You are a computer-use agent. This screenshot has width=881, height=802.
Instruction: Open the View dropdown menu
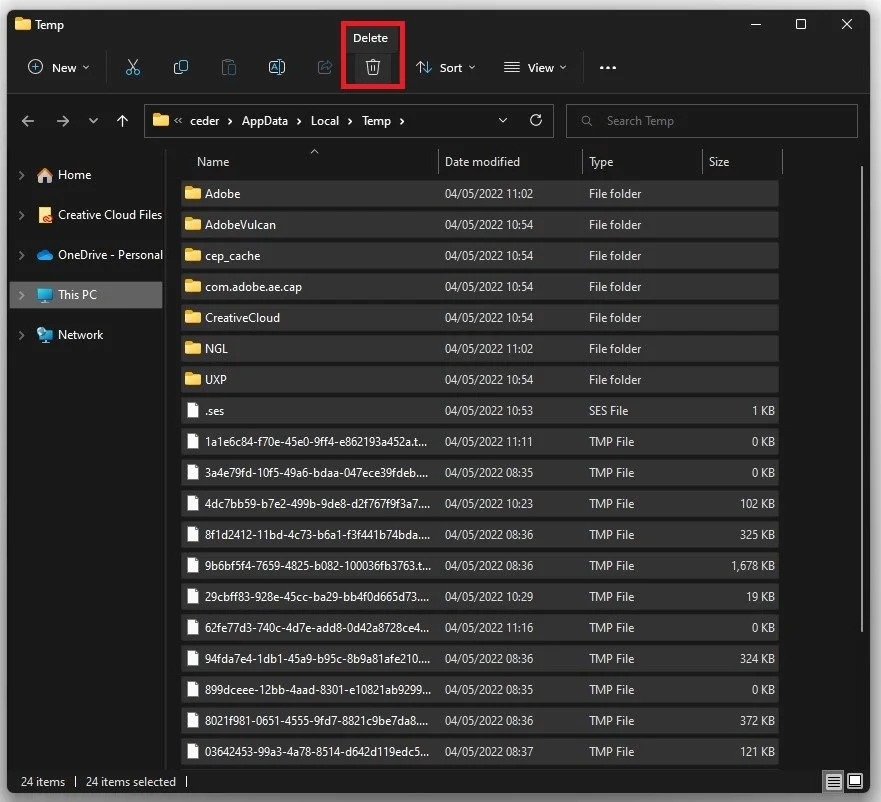535,67
